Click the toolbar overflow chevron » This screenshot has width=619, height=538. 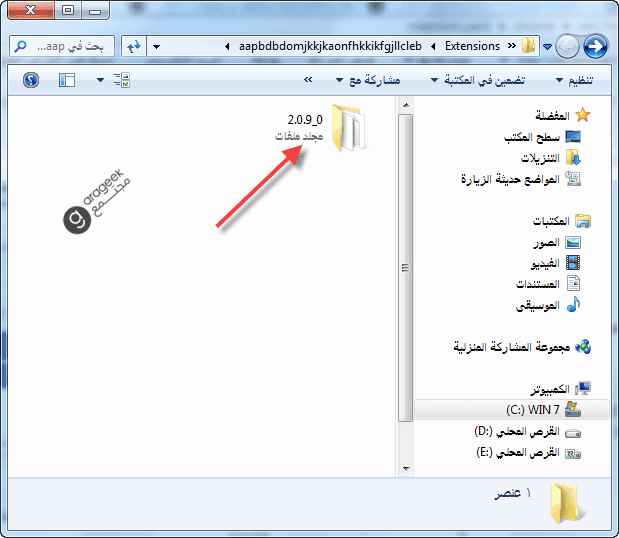pos(308,80)
